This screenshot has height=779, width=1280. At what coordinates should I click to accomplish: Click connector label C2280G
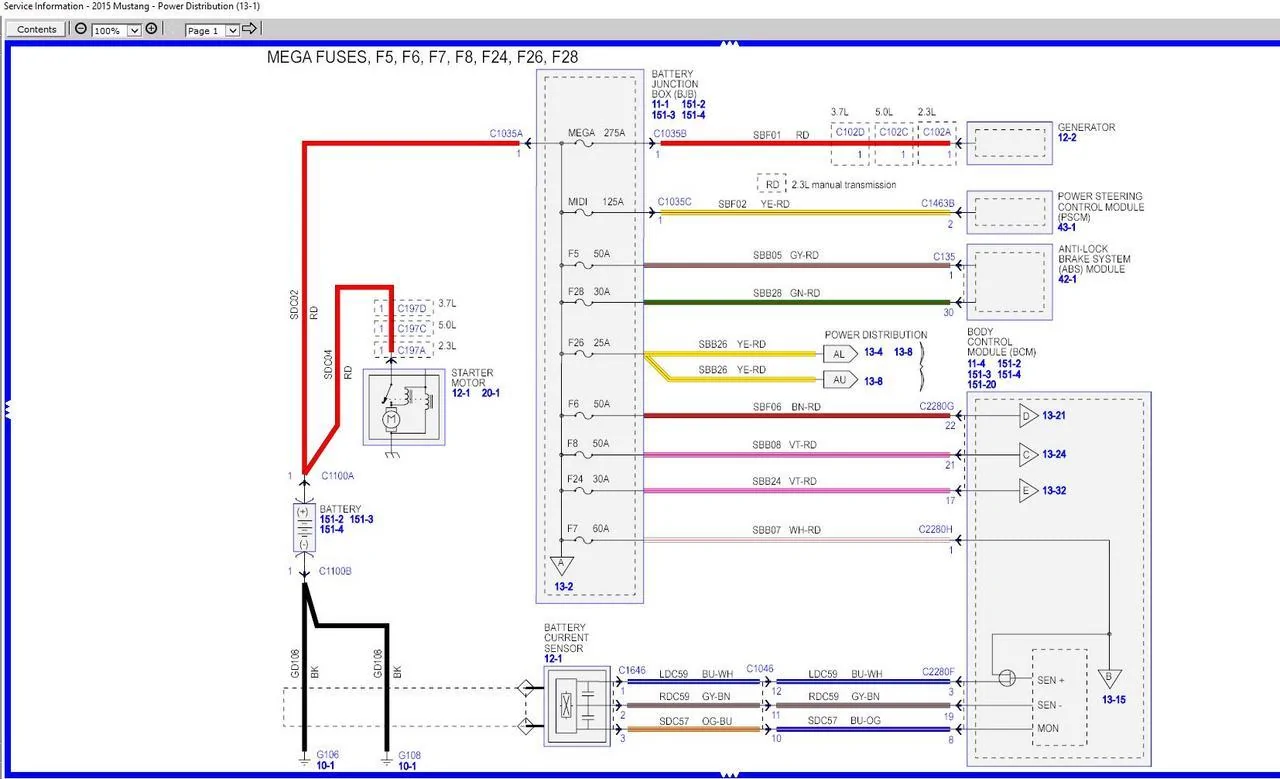938,406
